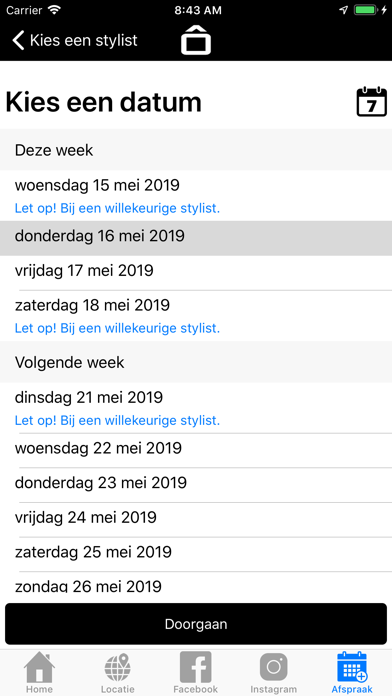The image size is (392, 696).
Task: Open the Instagram tab icon
Action: coord(273,667)
